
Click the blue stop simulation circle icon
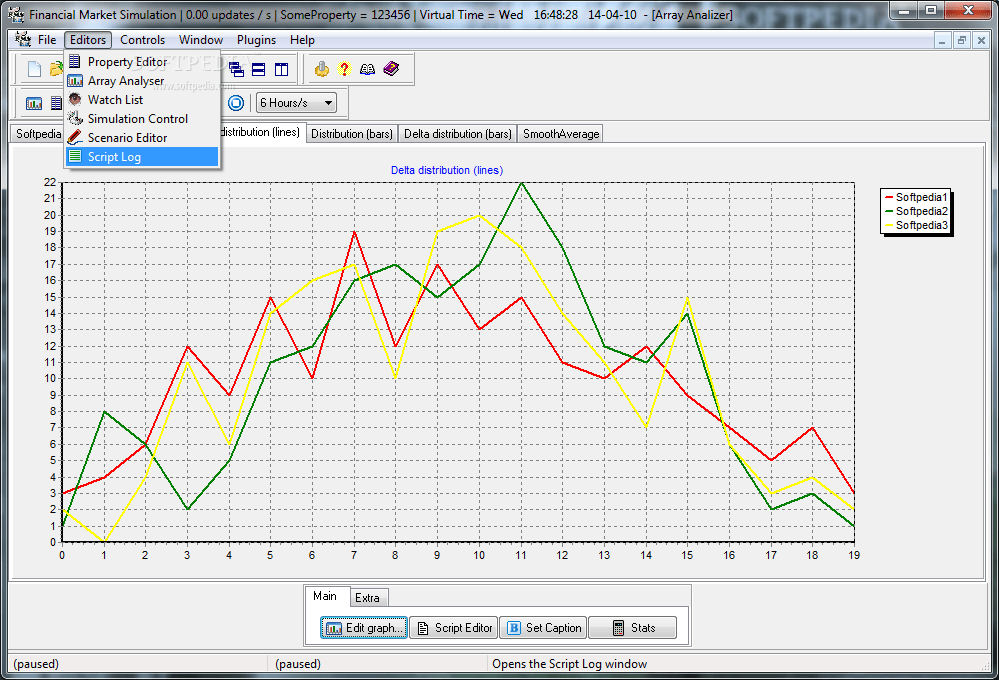pos(236,103)
